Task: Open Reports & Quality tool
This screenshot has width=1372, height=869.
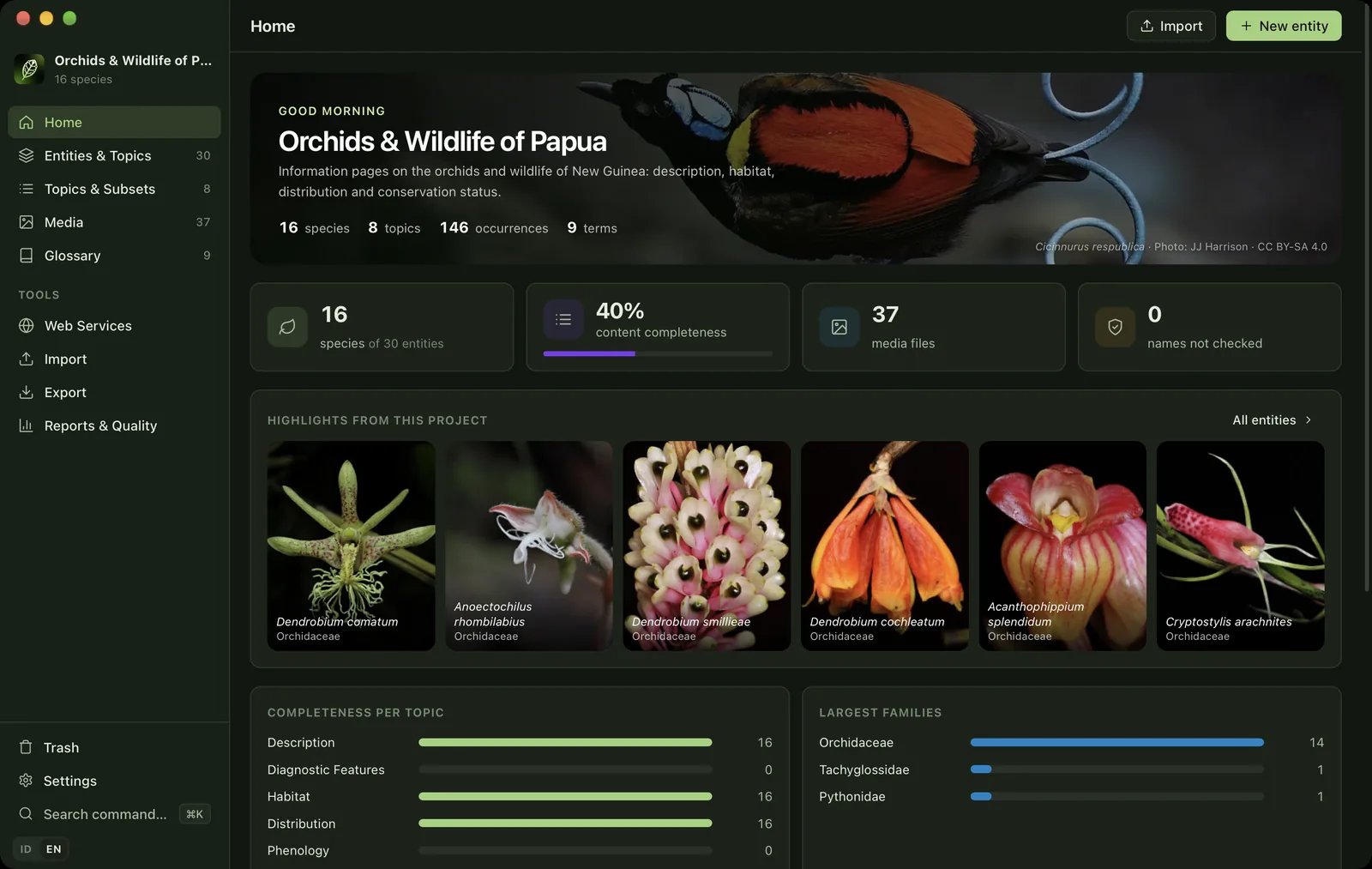Action: coord(114,425)
